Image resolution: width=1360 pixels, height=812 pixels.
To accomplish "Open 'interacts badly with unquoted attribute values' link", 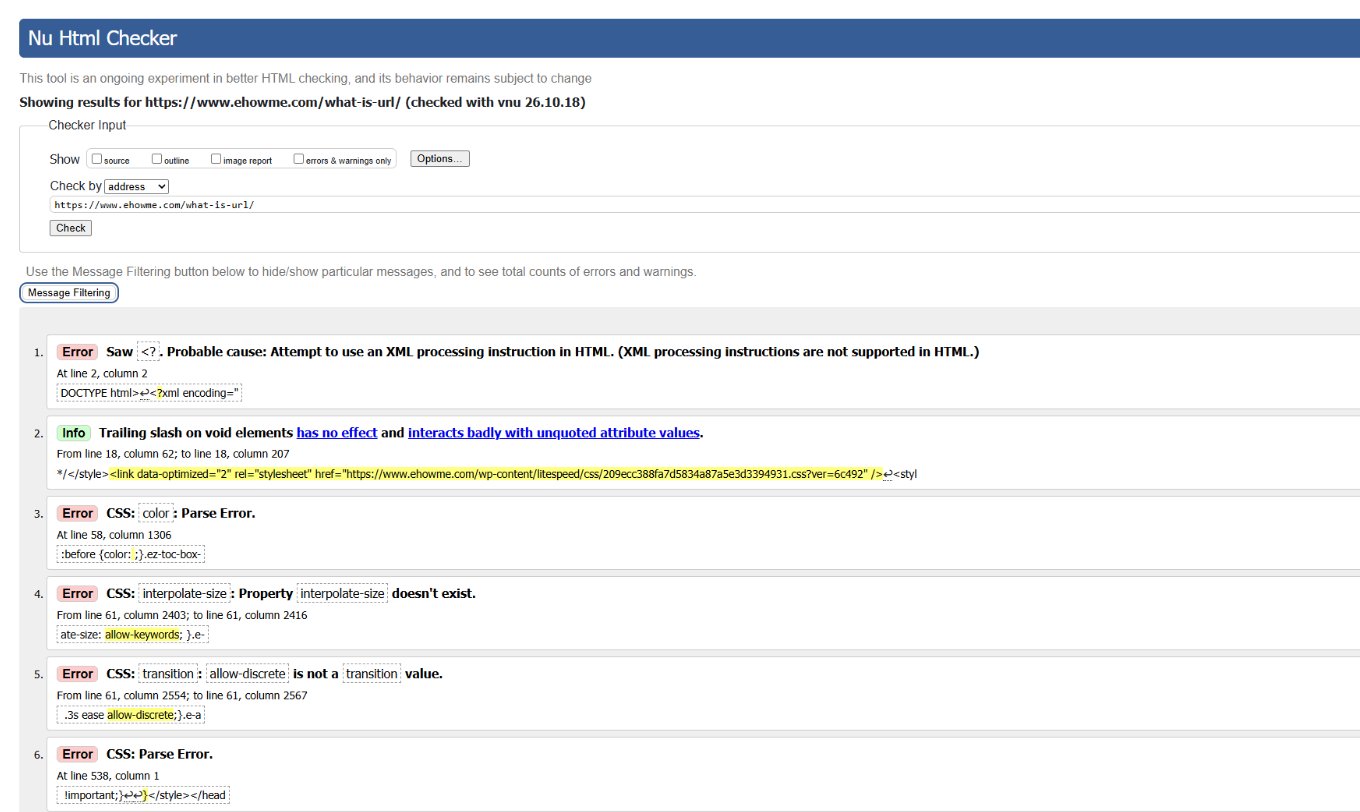I will (x=554, y=433).
